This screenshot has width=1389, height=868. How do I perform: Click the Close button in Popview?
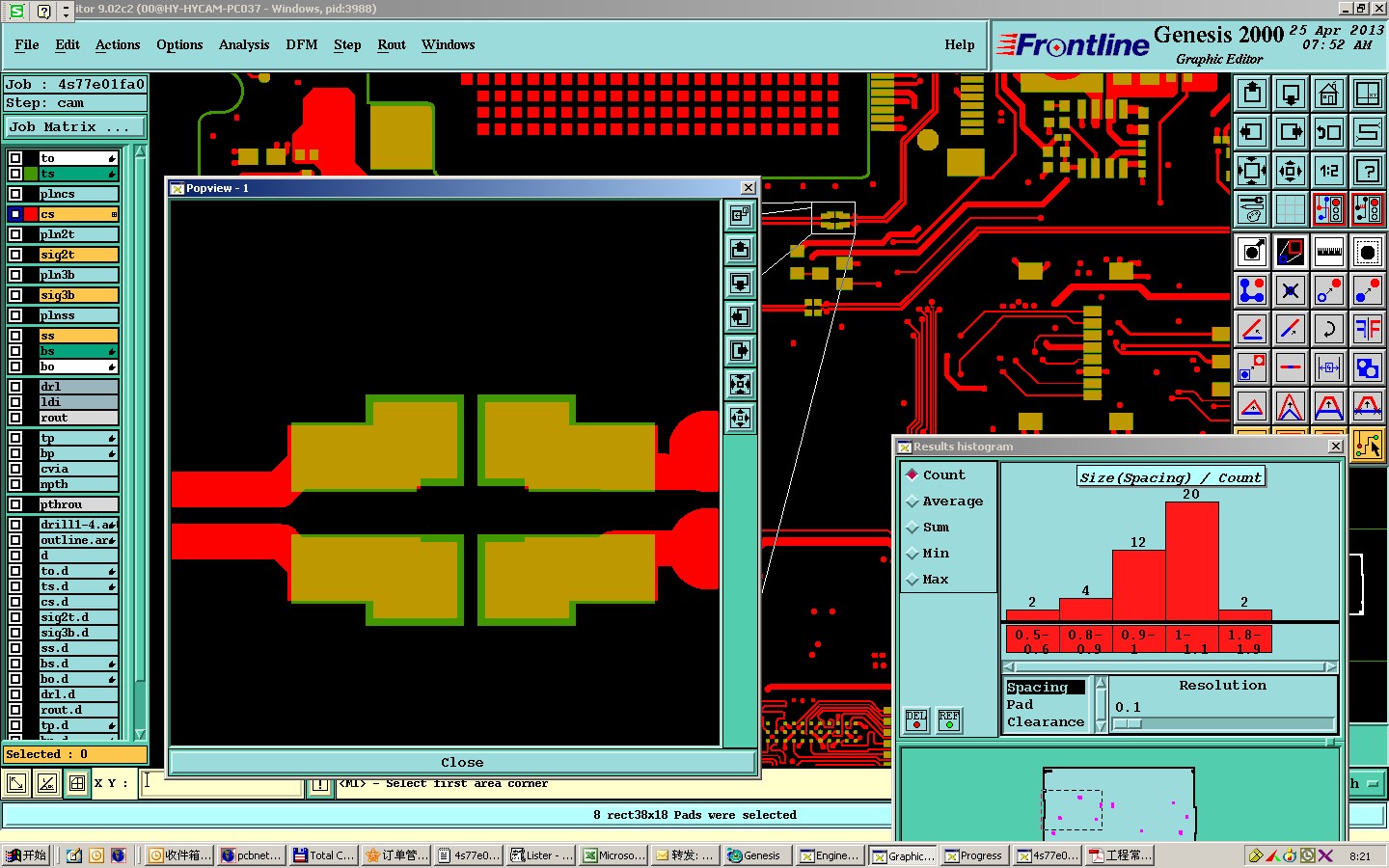click(x=462, y=762)
